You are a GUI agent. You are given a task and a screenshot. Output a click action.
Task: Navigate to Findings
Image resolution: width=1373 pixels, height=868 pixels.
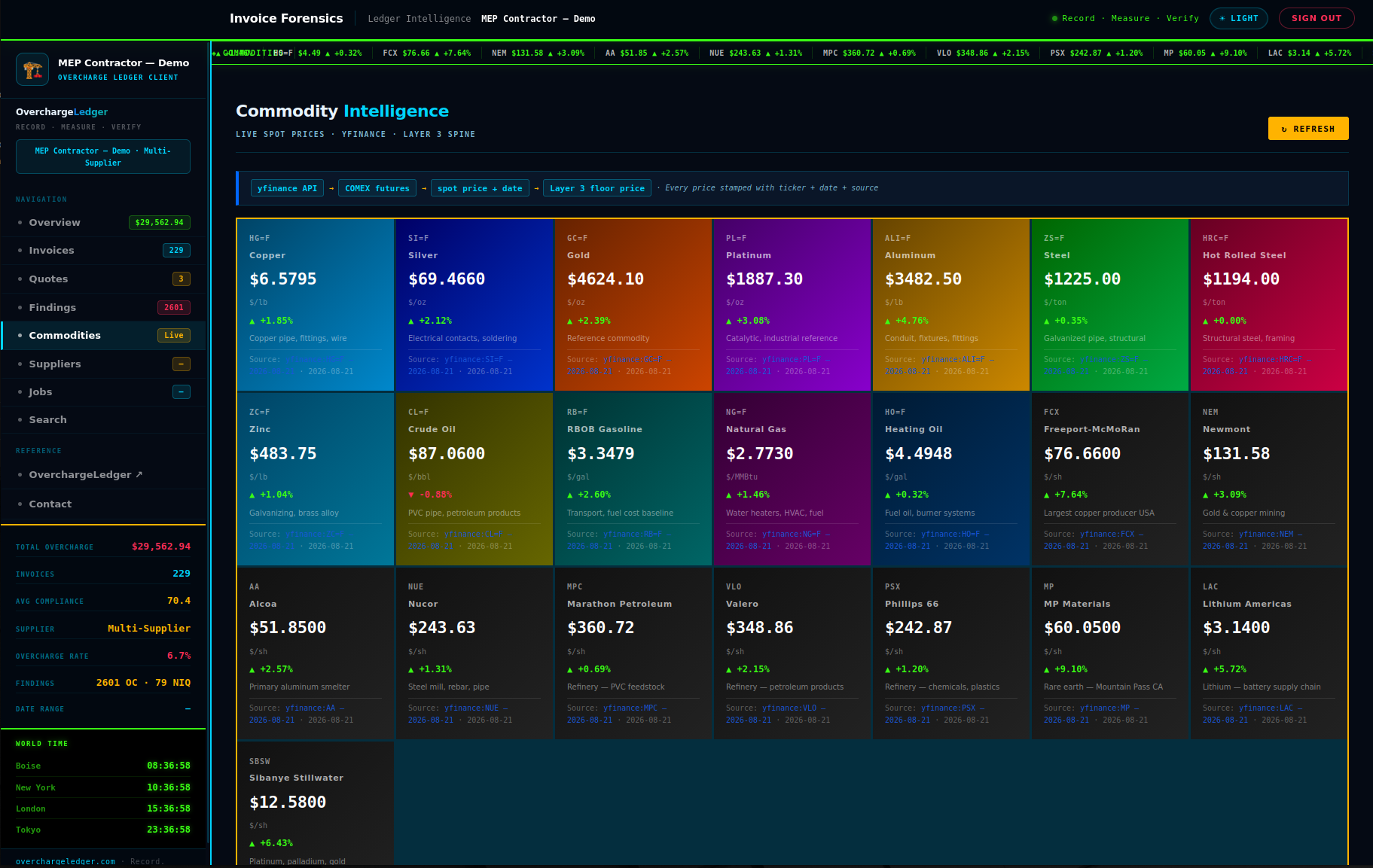[x=103, y=307]
